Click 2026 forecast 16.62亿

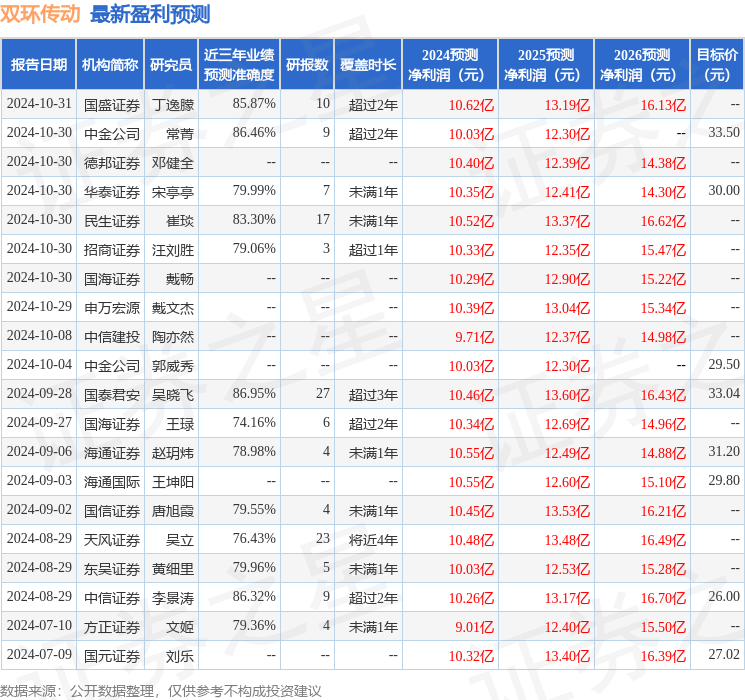coord(663,221)
